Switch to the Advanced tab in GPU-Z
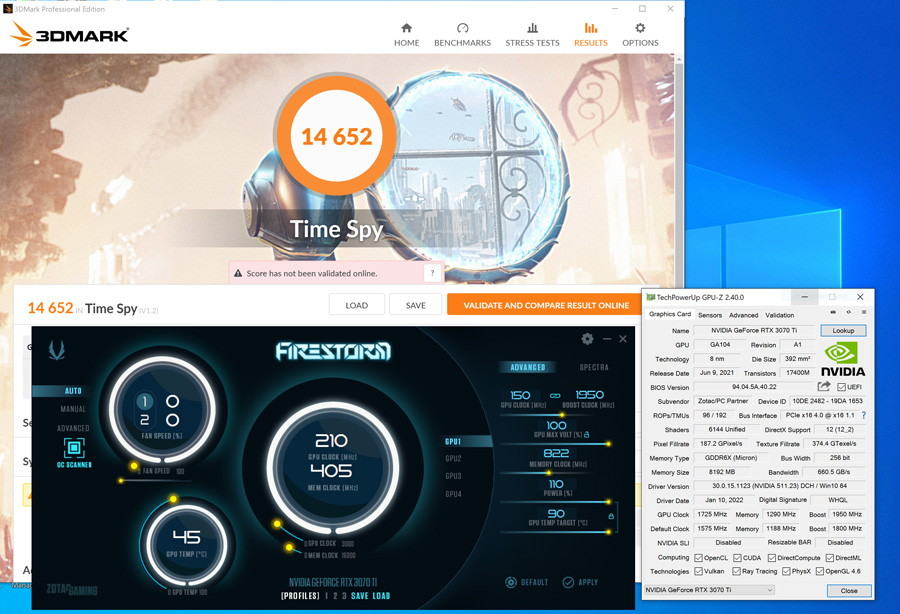The height and width of the screenshot is (614, 900). click(x=743, y=315)
